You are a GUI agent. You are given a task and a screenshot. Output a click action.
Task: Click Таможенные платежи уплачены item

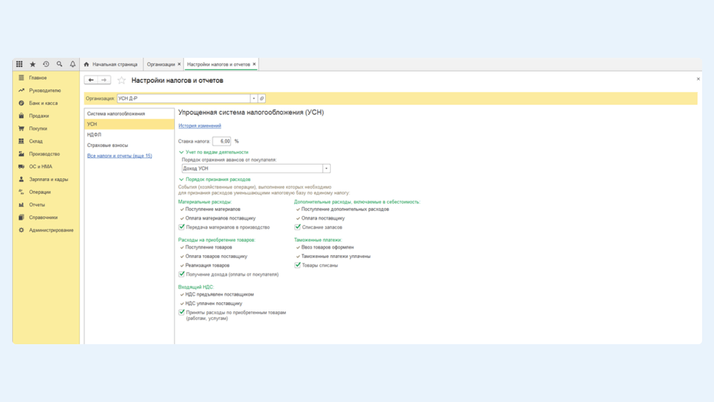(x=336, y=256)
